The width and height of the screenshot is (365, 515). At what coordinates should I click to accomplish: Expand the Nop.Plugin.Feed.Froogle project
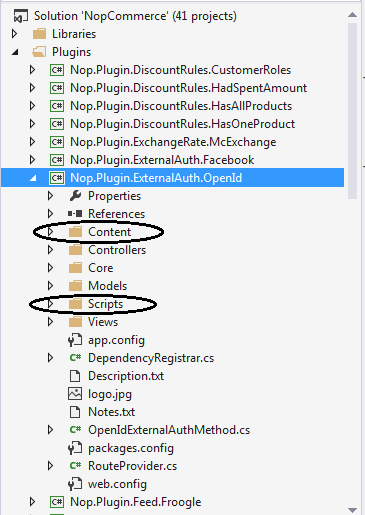[32, 502]
